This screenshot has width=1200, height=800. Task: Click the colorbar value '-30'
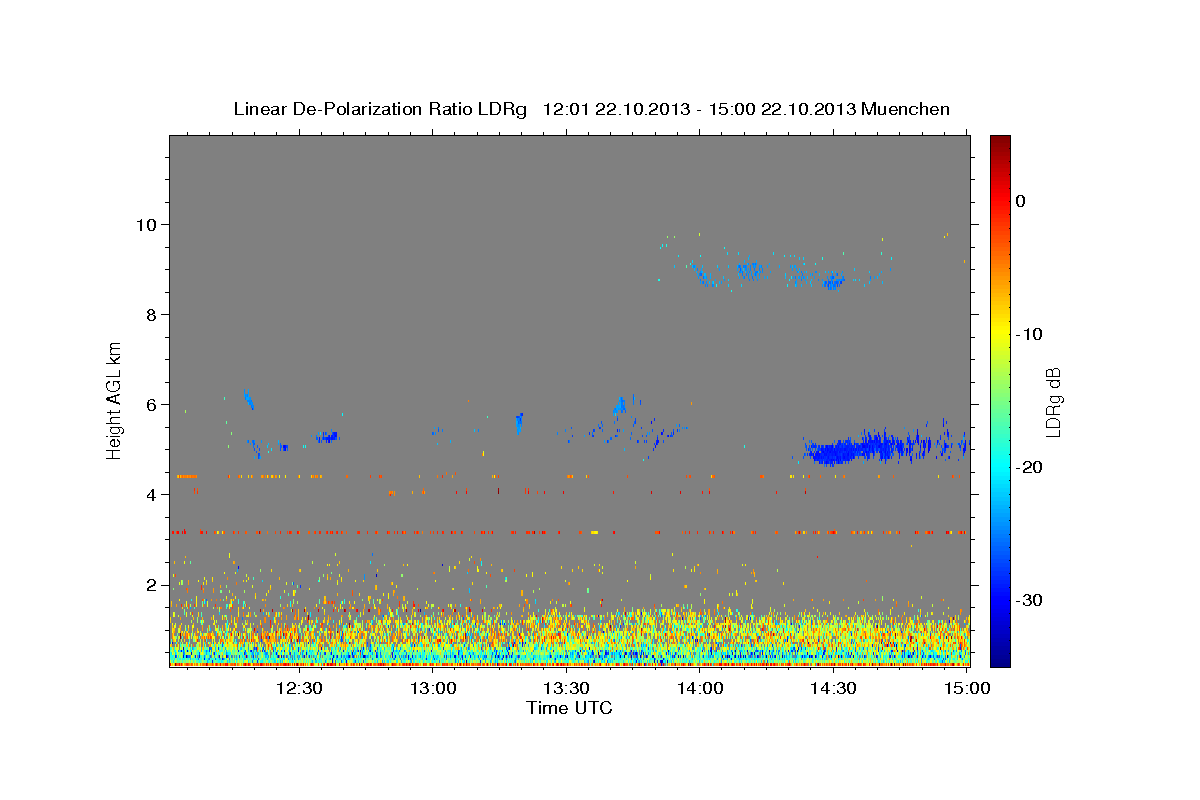pos(1028,600)
